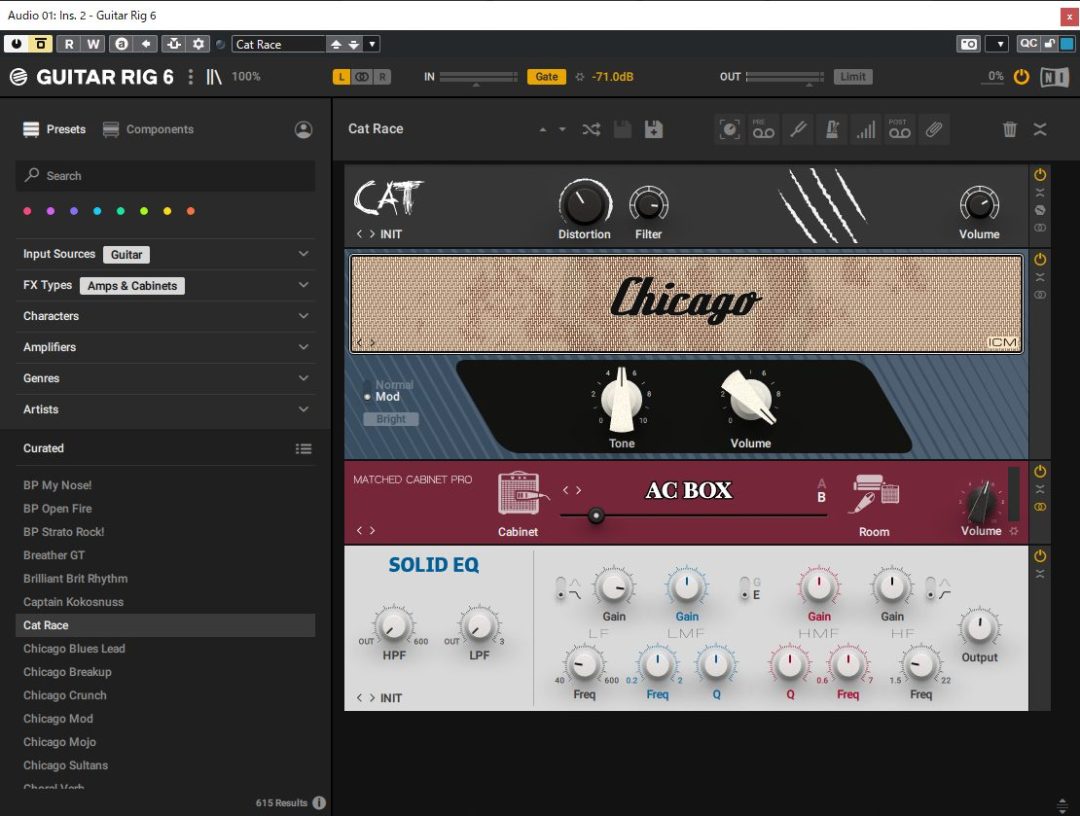Open the preset volume bars icon
This screenshot has width=1080, height=816.
pos(866,129)
